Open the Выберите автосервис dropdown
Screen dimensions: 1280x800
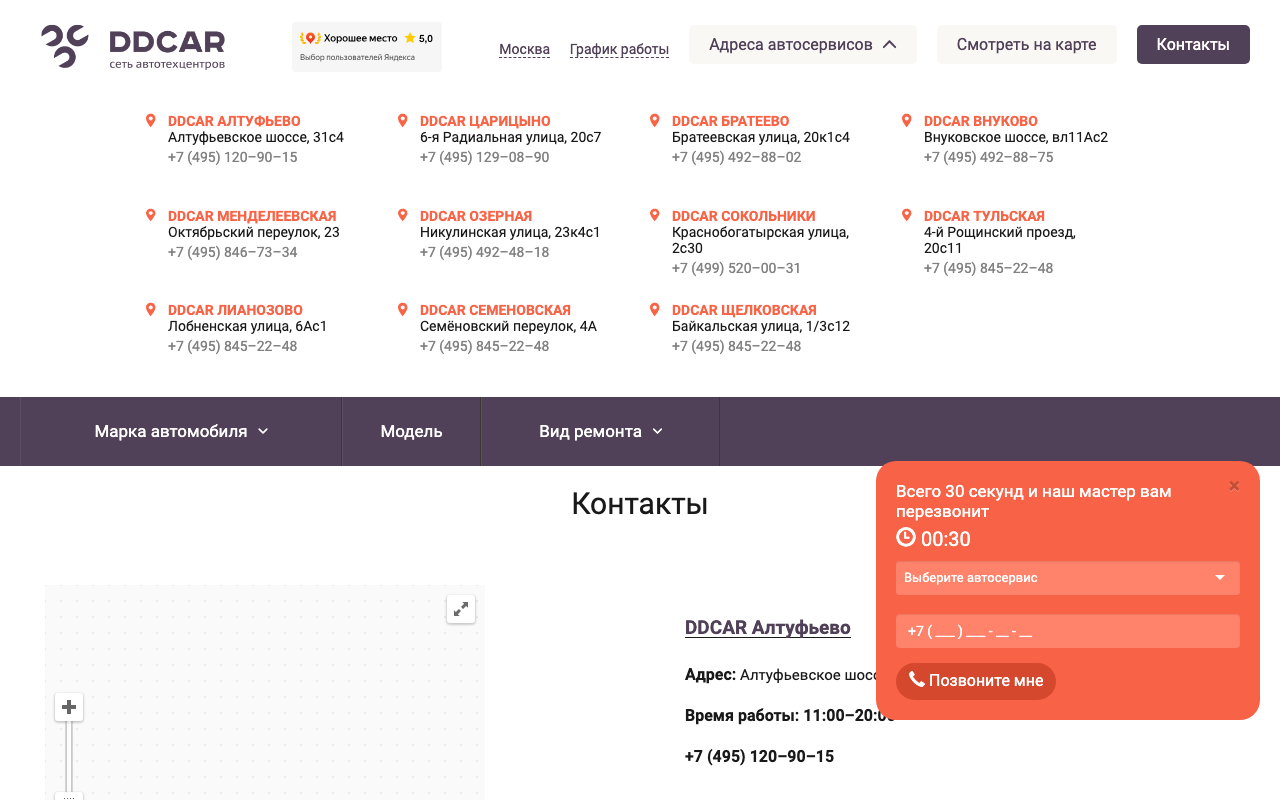(x=1068, y=578)
